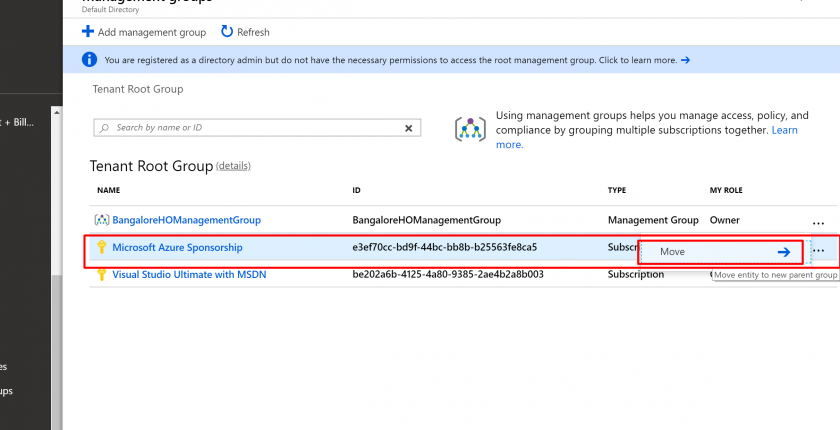Click the key icon beside Visual Studio Ultimate
This screenshot has height=430, width=840.
(x=100, y=274)
